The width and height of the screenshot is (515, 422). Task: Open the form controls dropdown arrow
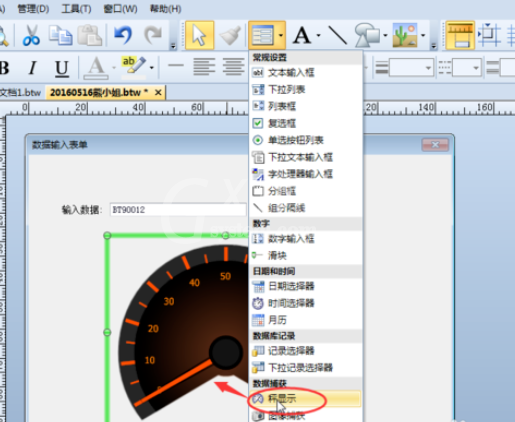[281, 35]
